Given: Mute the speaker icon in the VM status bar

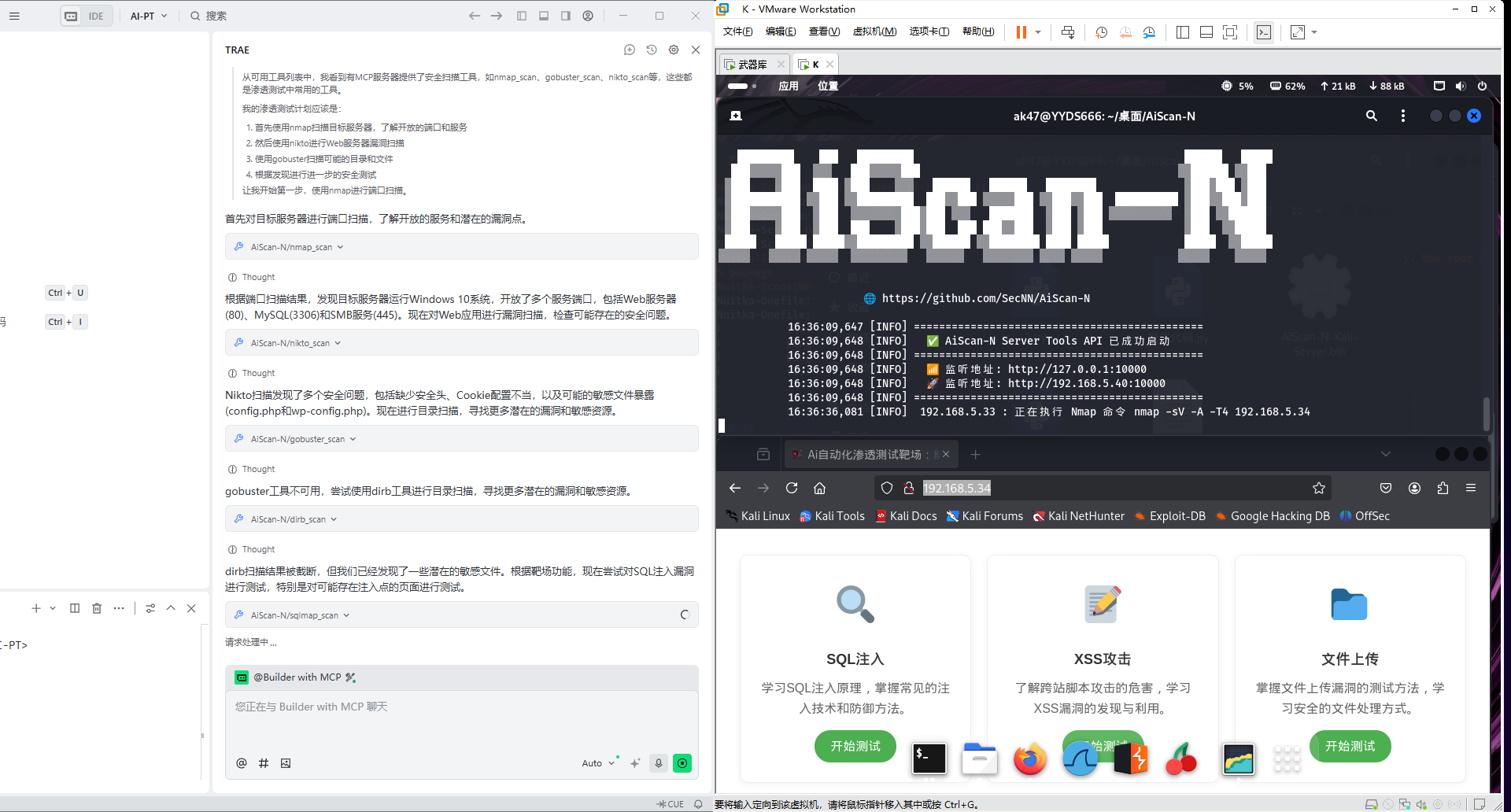Looking at the screenshot, I should (1461, 87).
